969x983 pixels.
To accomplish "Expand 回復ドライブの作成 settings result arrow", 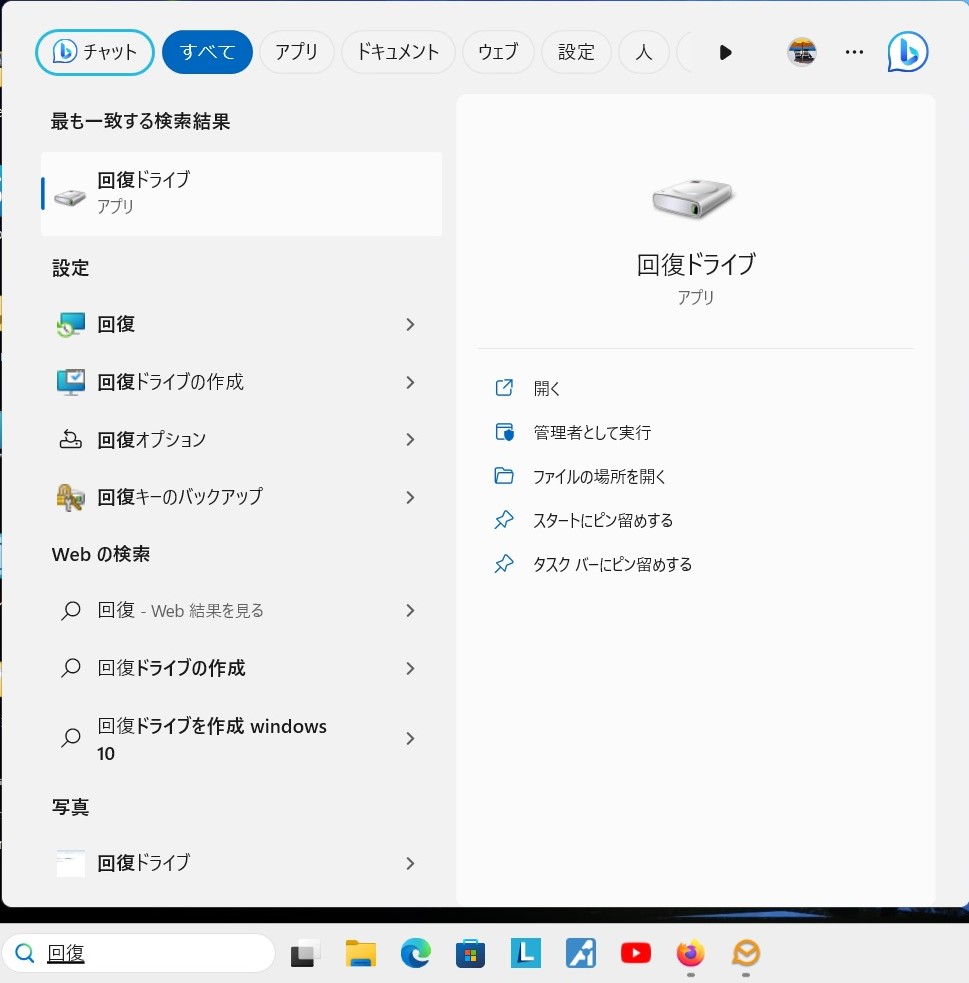I will 410,382.
